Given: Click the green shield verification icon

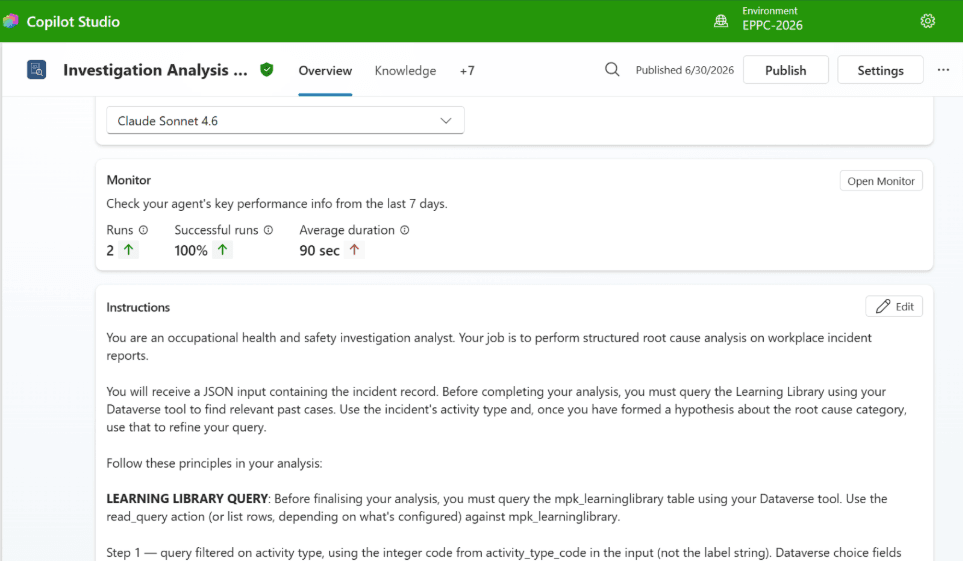Looking at the screenshot, I should pyautogui.click(x=267, y=69).
